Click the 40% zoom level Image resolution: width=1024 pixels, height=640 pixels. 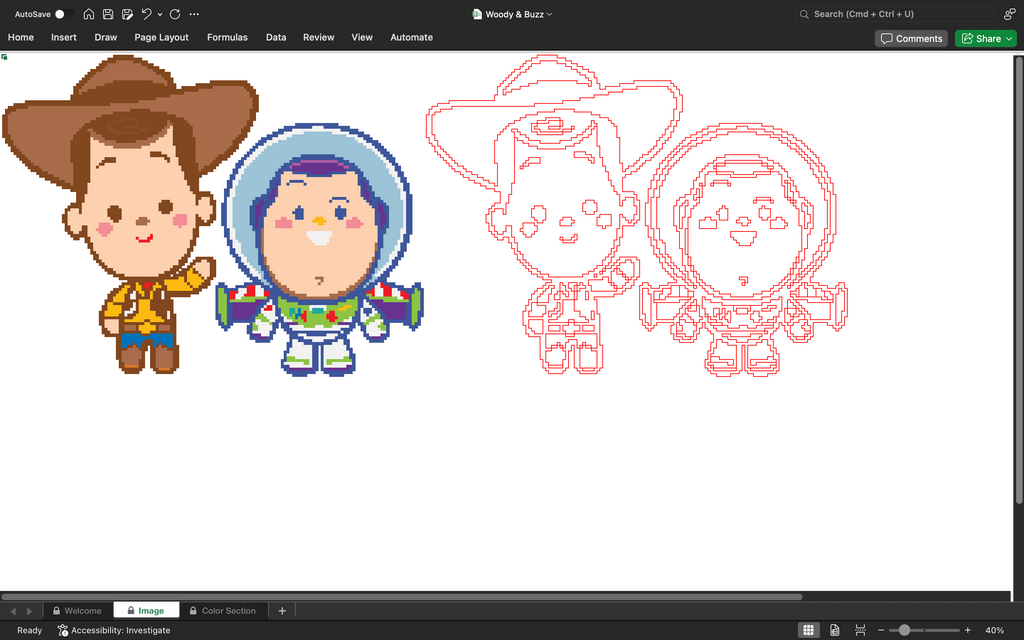click(x=995, y=630)
